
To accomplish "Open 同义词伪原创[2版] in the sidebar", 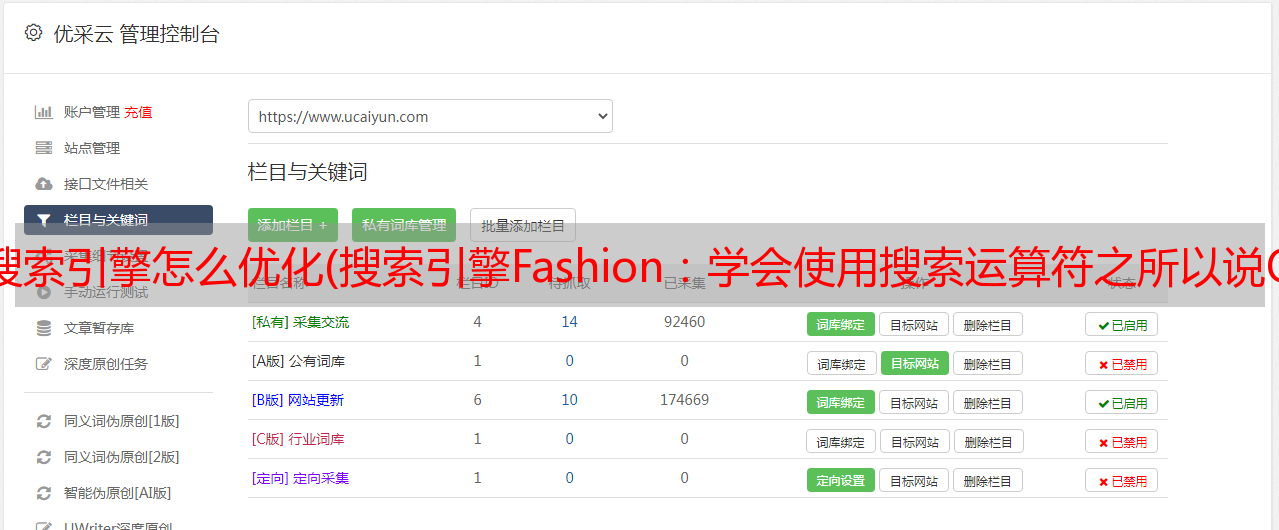I will 122,457.
